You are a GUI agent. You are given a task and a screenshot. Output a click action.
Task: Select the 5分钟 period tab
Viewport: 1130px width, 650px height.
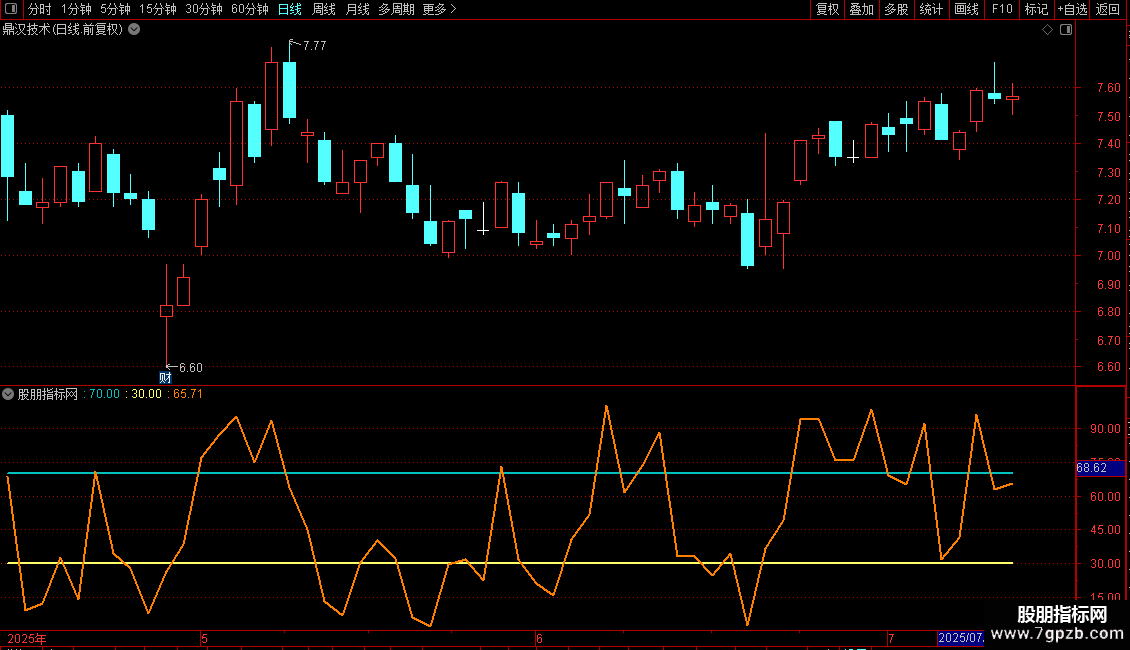coord(115,9)
